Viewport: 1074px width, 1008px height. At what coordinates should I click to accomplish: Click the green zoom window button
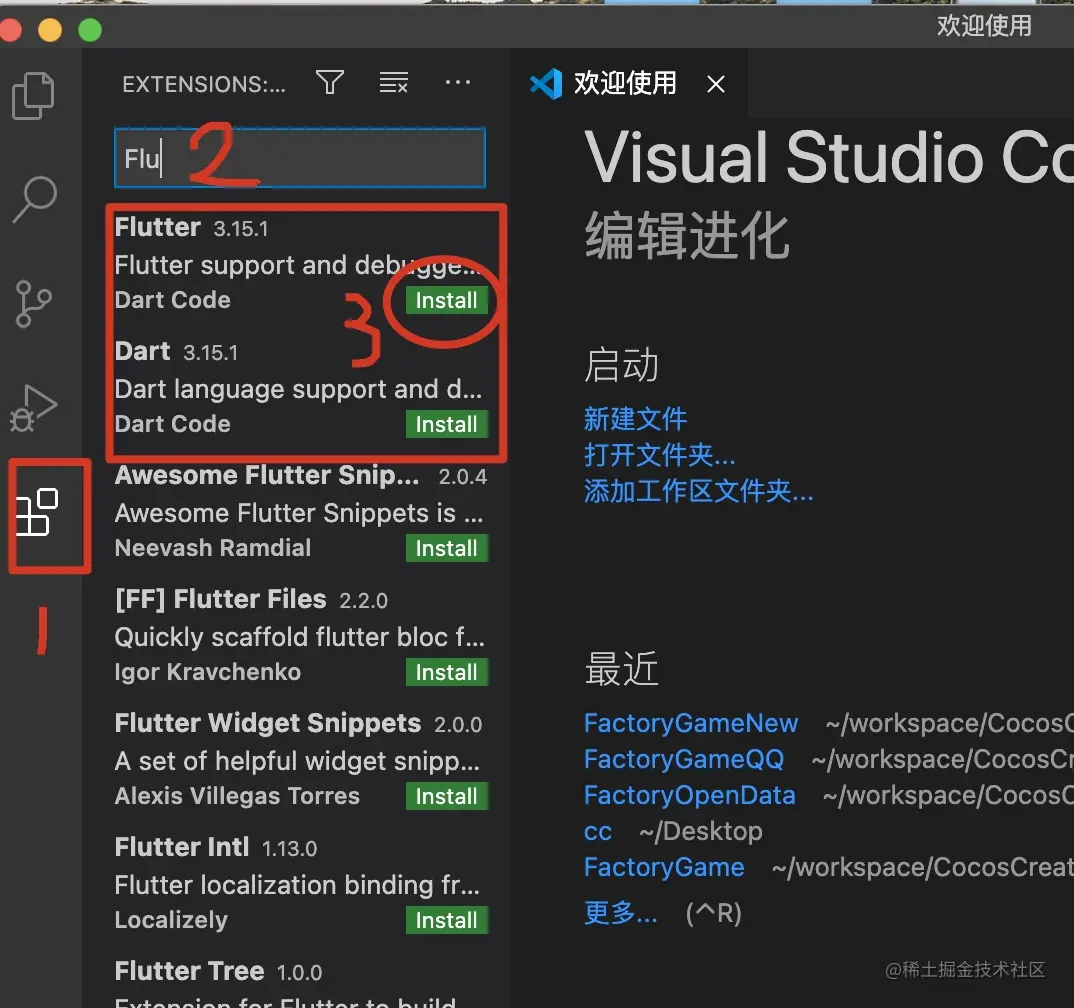coord(90,30)
